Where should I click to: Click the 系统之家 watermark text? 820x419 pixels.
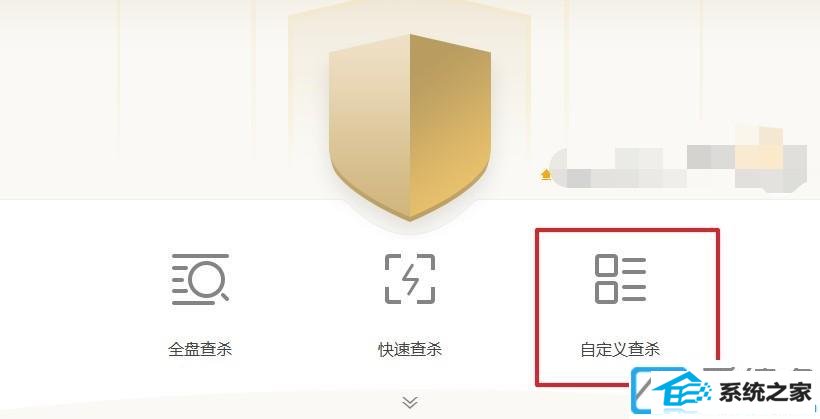(x=765, y=392)
